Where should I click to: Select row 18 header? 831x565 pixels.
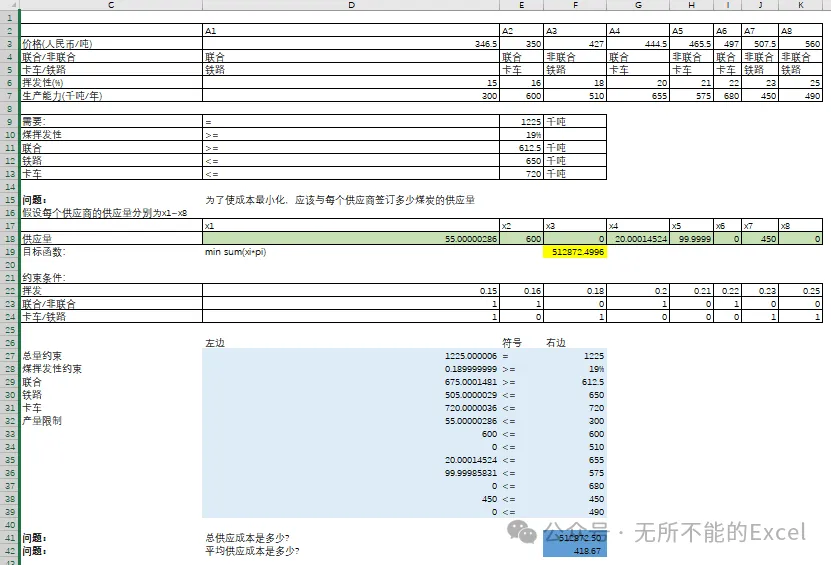[10, 239]
